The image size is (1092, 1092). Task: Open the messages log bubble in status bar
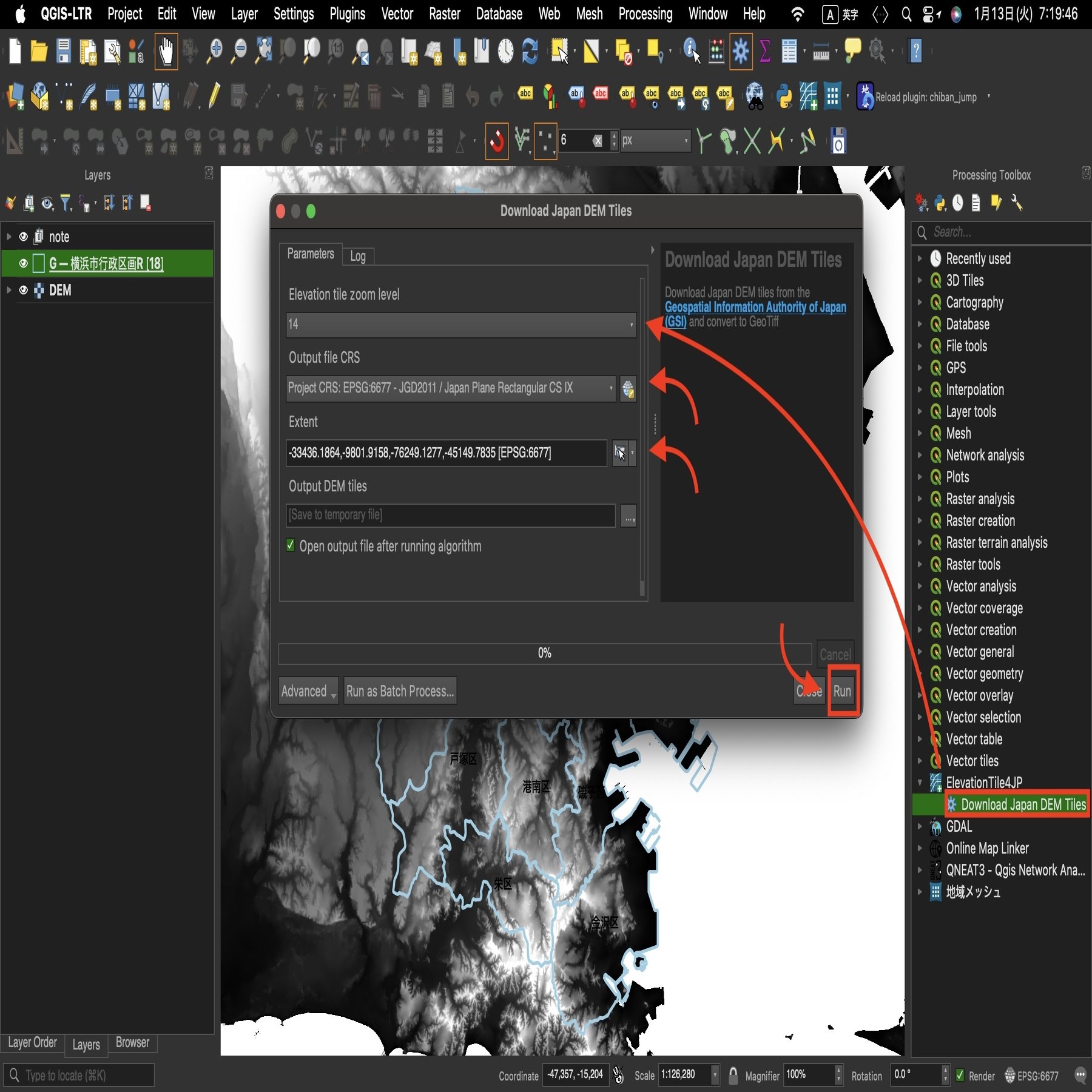(x=1080, y=1076)
